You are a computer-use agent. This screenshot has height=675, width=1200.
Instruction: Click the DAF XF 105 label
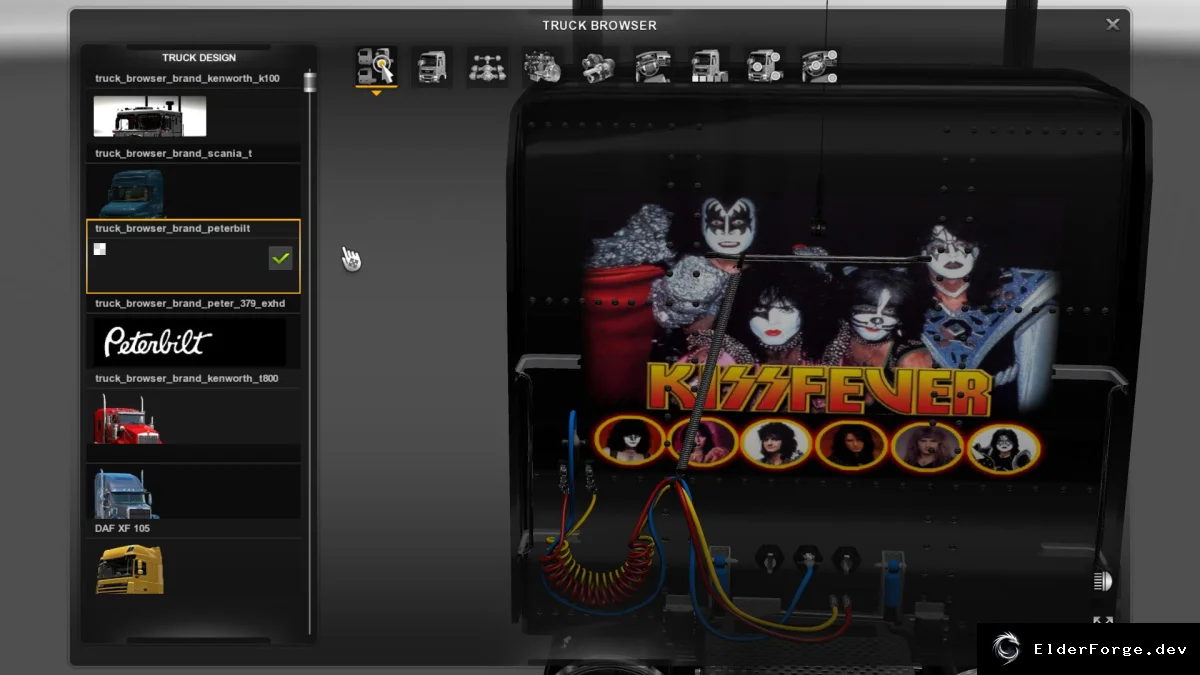pyautogui.click(x=122, y=528)
